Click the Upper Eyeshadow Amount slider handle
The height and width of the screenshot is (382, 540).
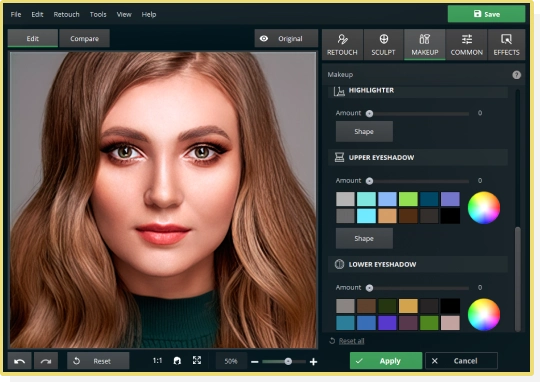pos(369,181)
